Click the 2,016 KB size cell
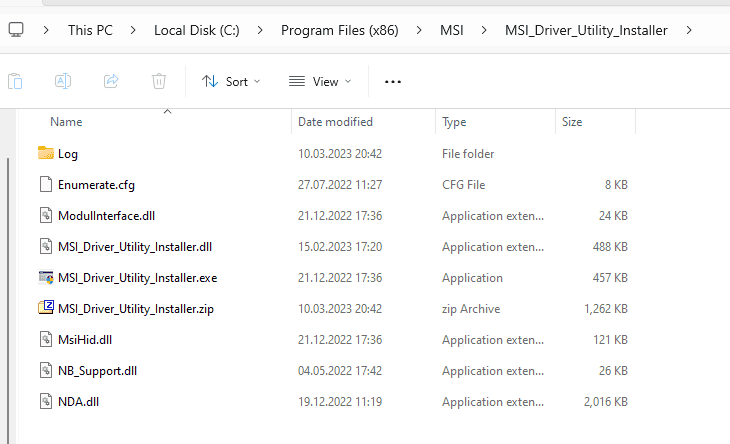The image size is (730, 444). [x=606, y=402]
